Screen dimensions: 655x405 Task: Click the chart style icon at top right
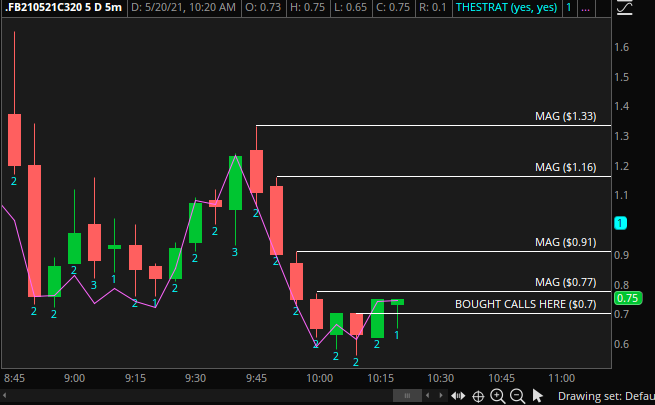[x=625, y=8]
